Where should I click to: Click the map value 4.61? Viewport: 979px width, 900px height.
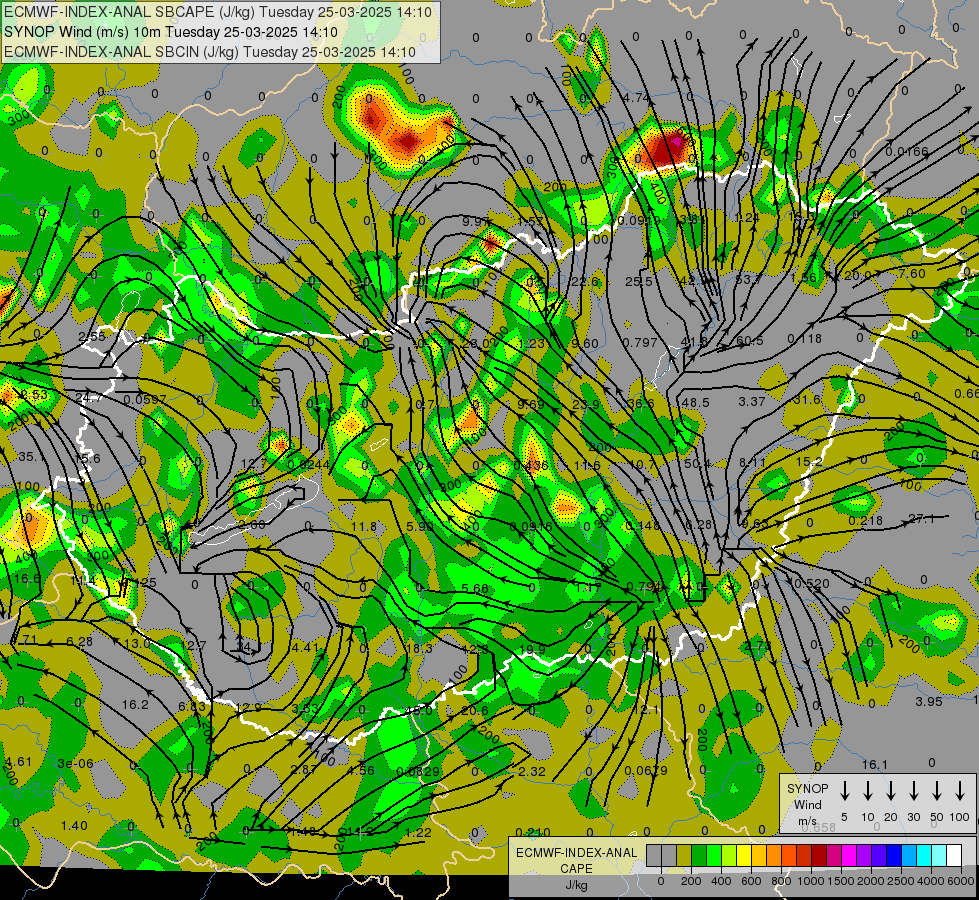point(18,761)
